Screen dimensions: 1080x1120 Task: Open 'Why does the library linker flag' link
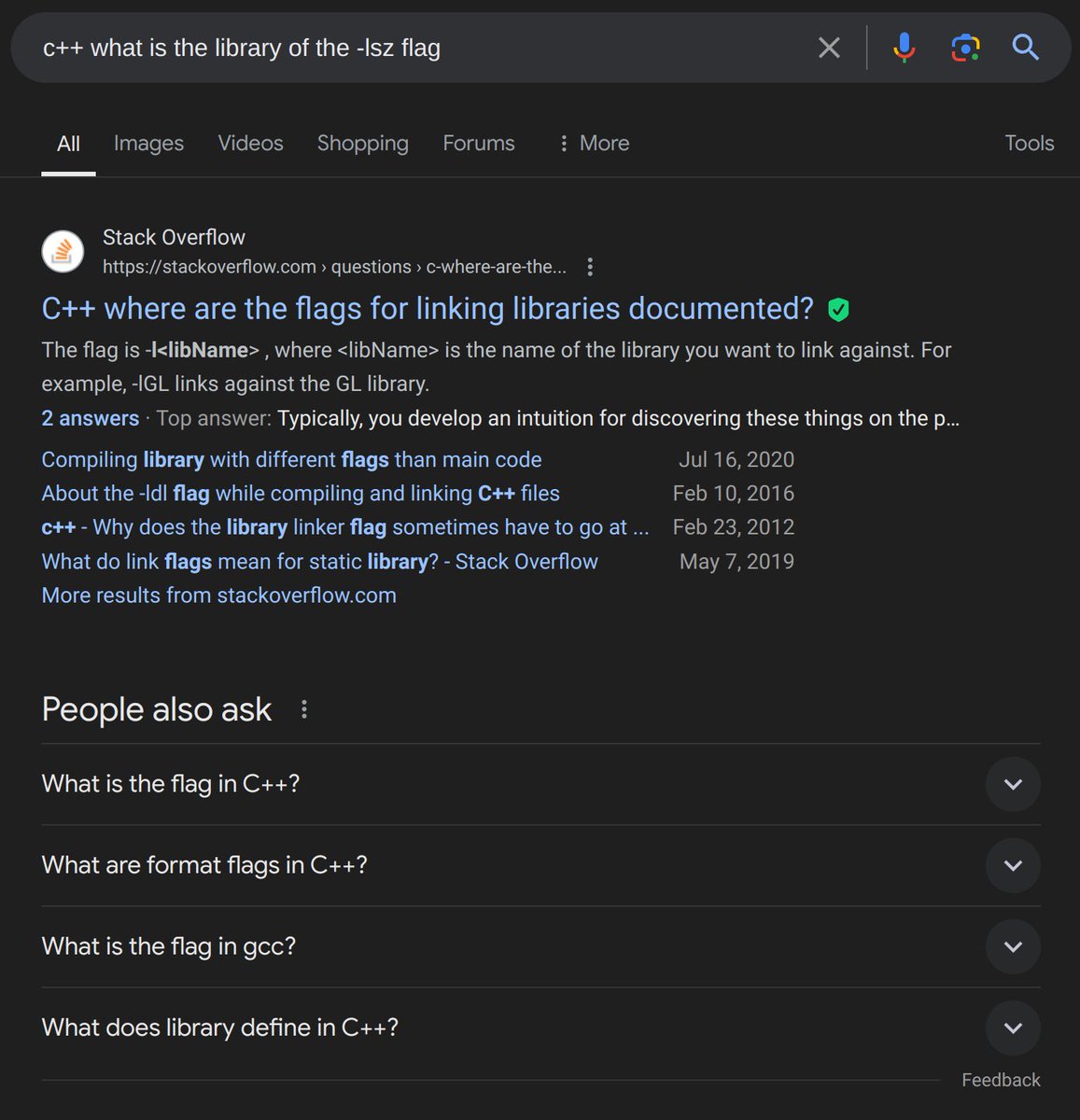coord(345,527)
